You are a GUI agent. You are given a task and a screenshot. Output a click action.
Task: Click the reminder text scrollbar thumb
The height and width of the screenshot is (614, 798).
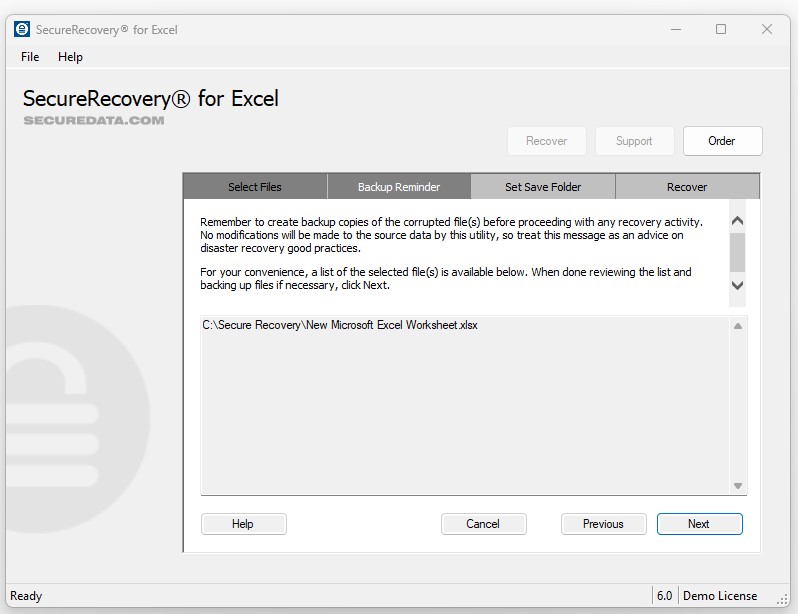click(x=737, y=252)
